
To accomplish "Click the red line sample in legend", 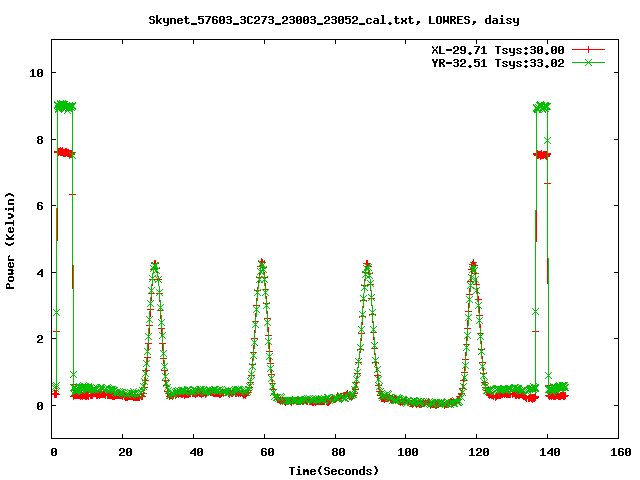I will point(588,49).
